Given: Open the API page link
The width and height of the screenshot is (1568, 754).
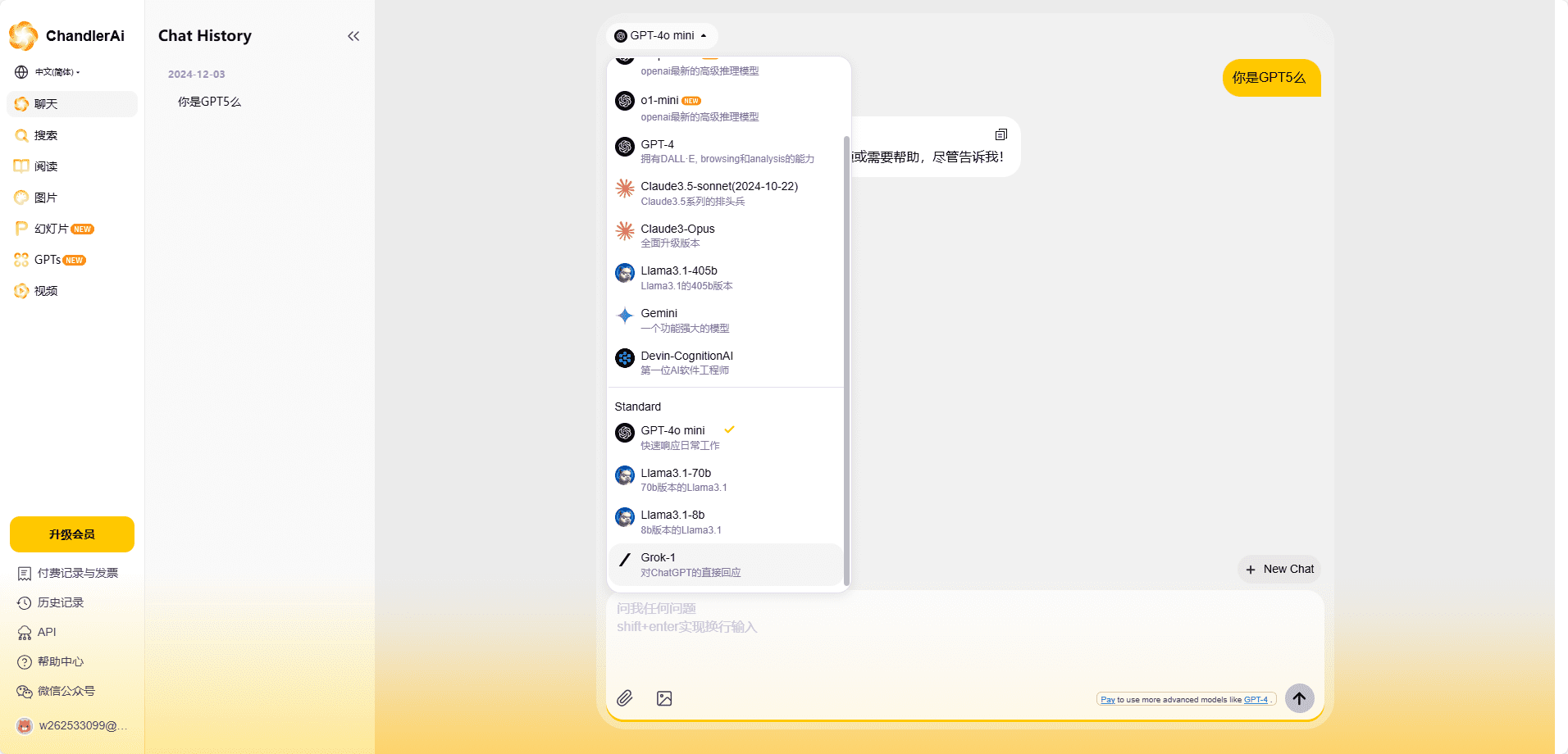Looking at the screenshot, I should 37,632.
